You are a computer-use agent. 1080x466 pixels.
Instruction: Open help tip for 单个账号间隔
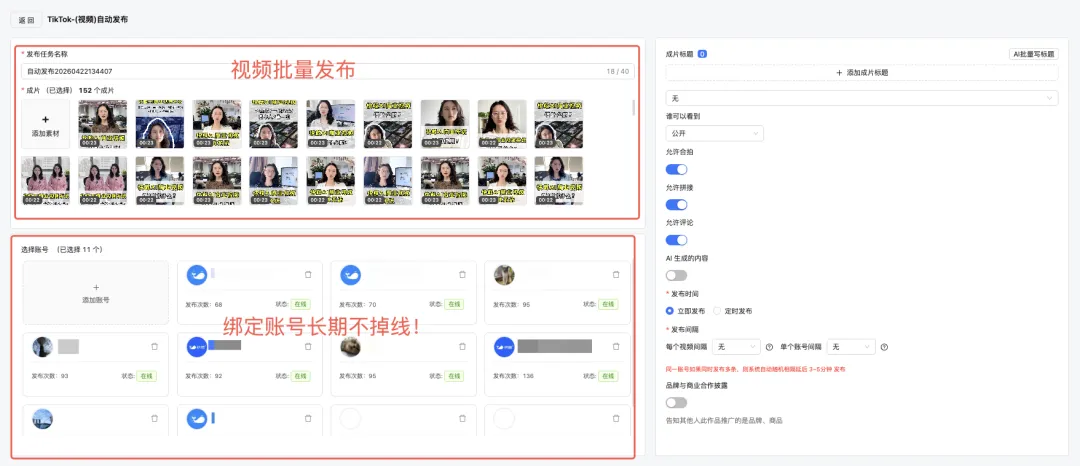click(x=884, y=347)
